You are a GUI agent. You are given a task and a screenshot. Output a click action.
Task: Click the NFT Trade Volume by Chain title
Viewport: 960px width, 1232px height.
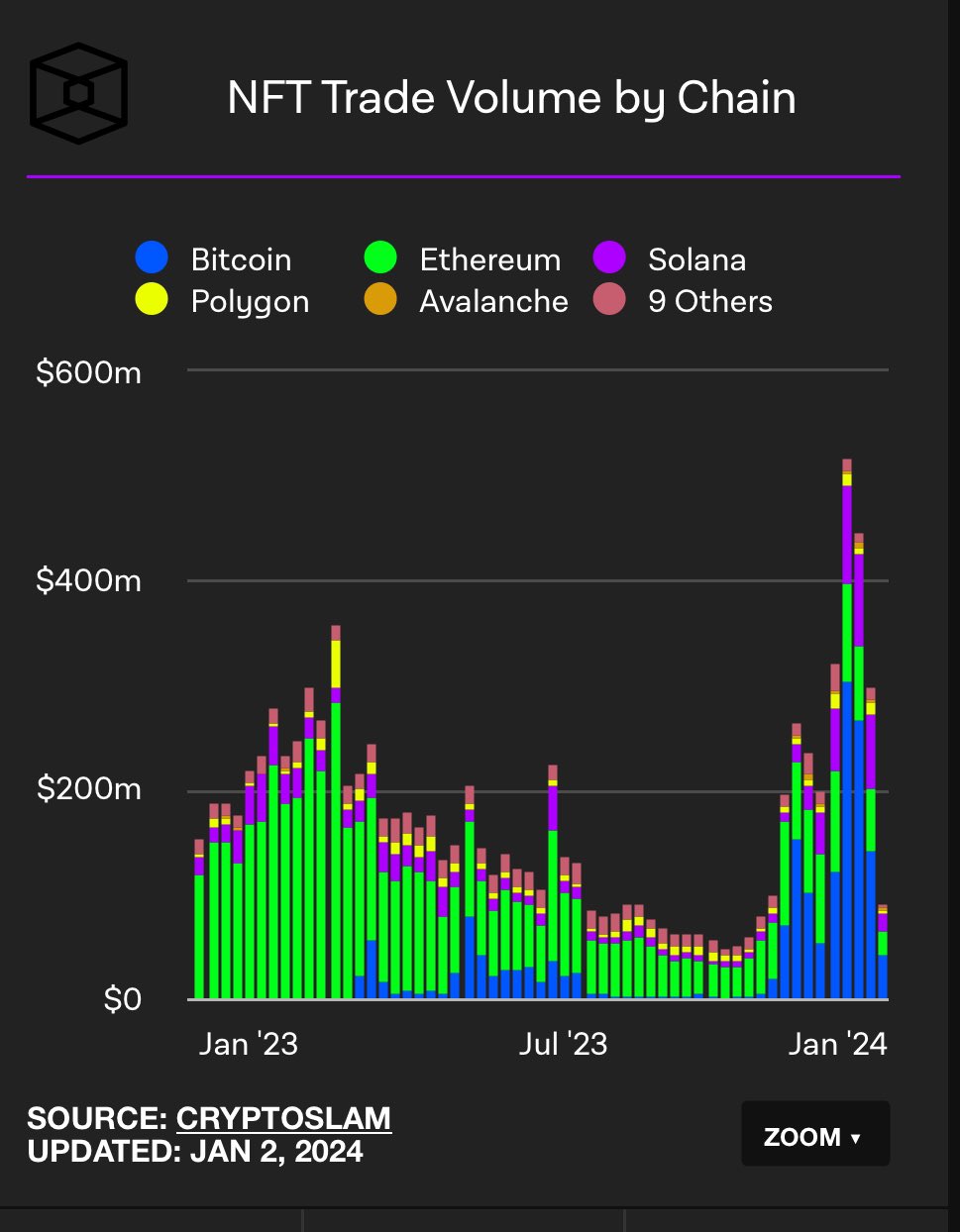point(511,98)
